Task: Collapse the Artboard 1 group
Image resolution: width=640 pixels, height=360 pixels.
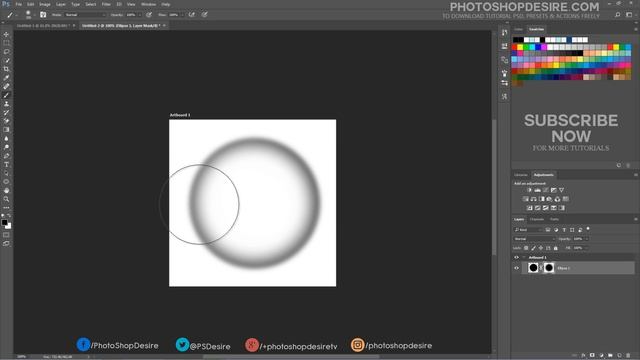Action: [x=524, y=258]
